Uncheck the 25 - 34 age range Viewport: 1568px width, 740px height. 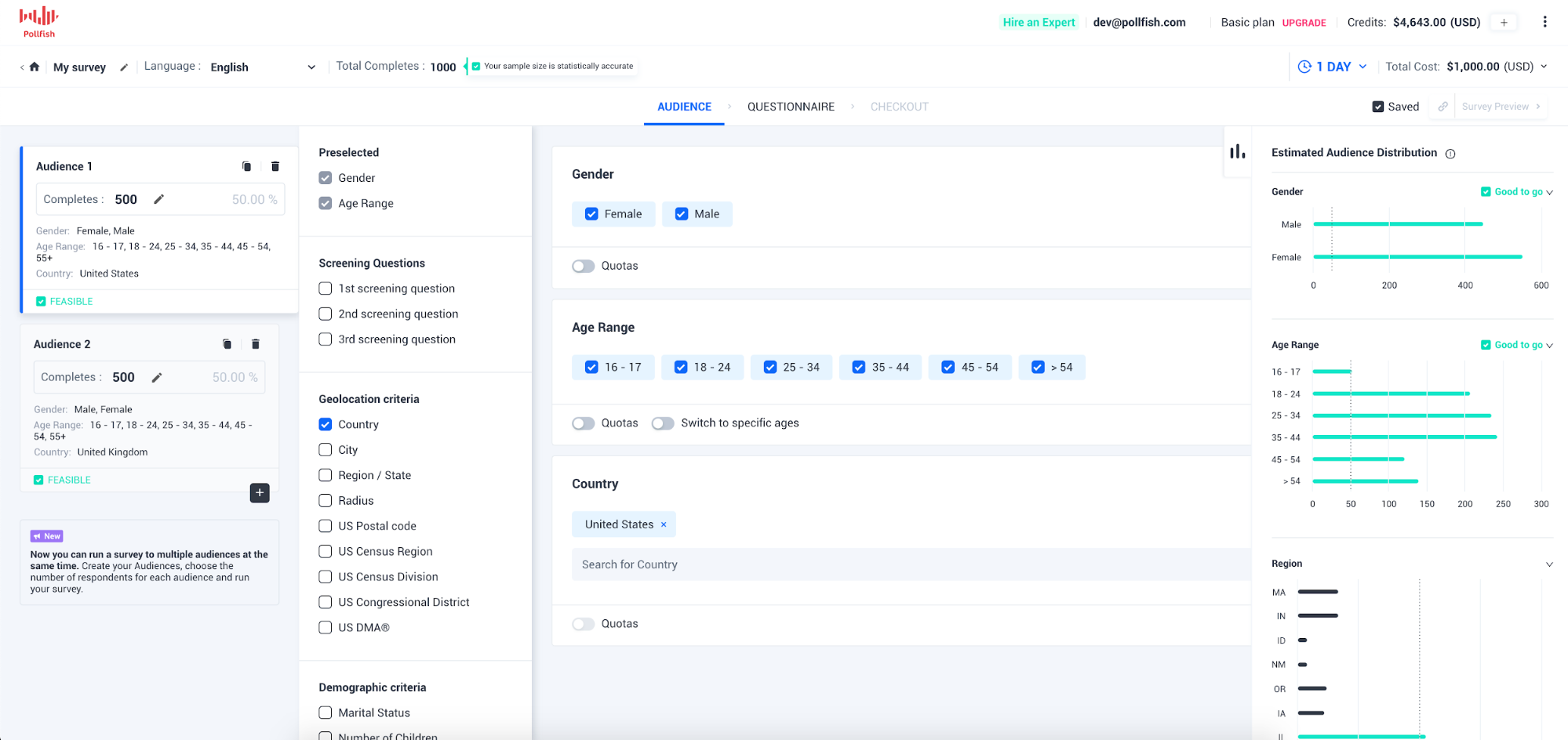point(770,367)
